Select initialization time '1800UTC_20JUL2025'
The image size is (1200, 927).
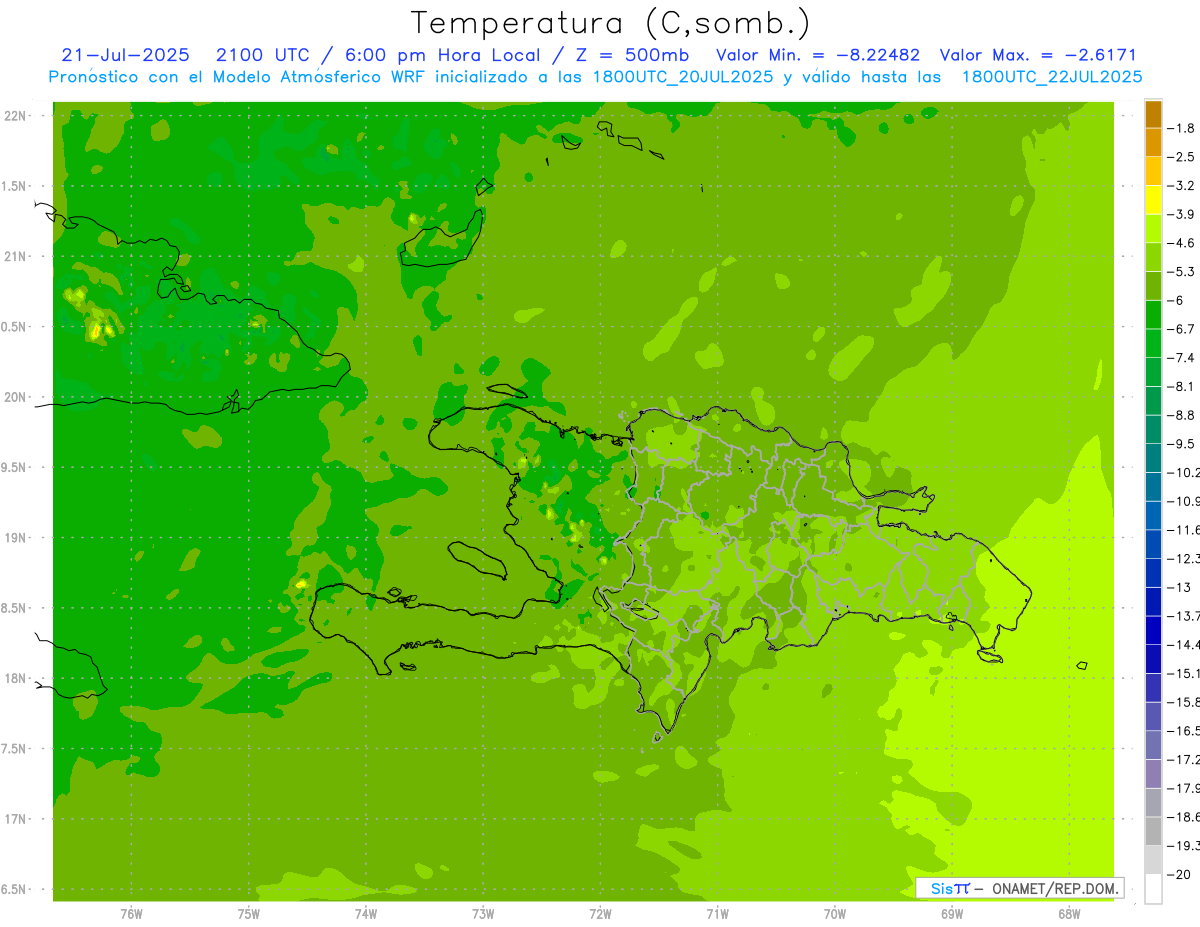pos(683,77)
